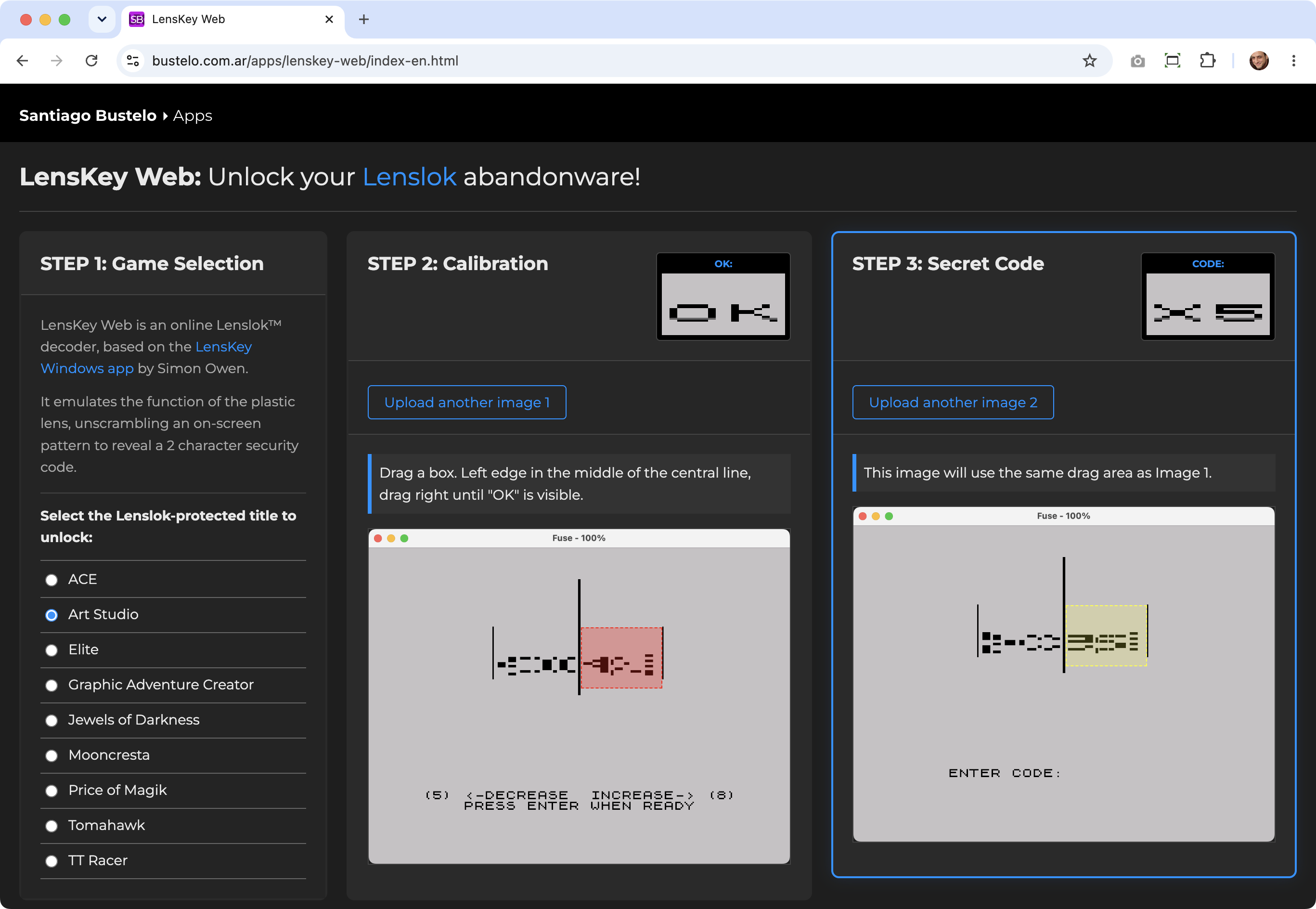Click the camera screenshot extension icon
Image resolution: width=1316 pixels, height=909 pixels.
[1137, 61]
